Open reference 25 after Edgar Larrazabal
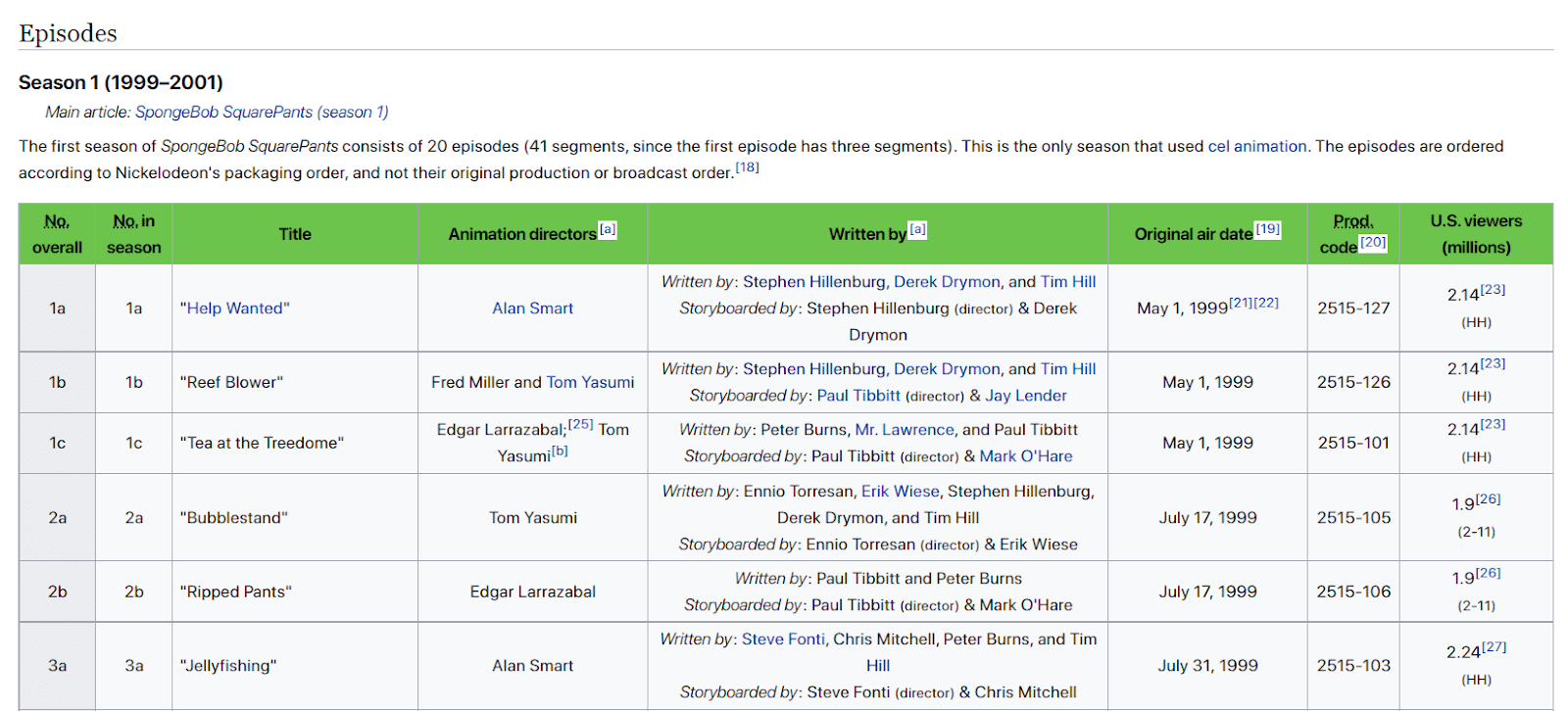Screen dimensions: 1568x711 pos(581,424)
